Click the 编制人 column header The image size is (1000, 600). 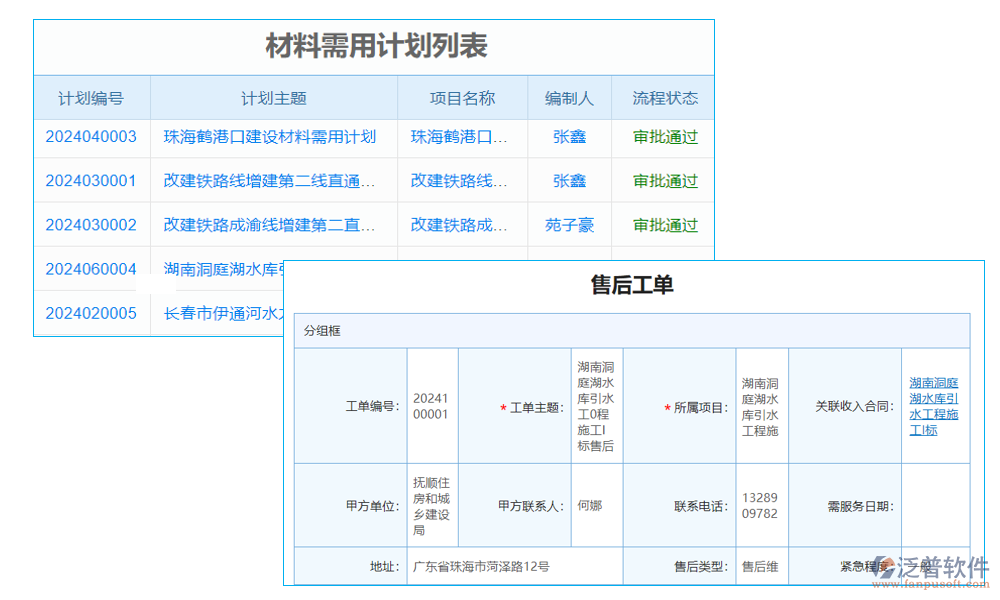click(x=569, y=97)
